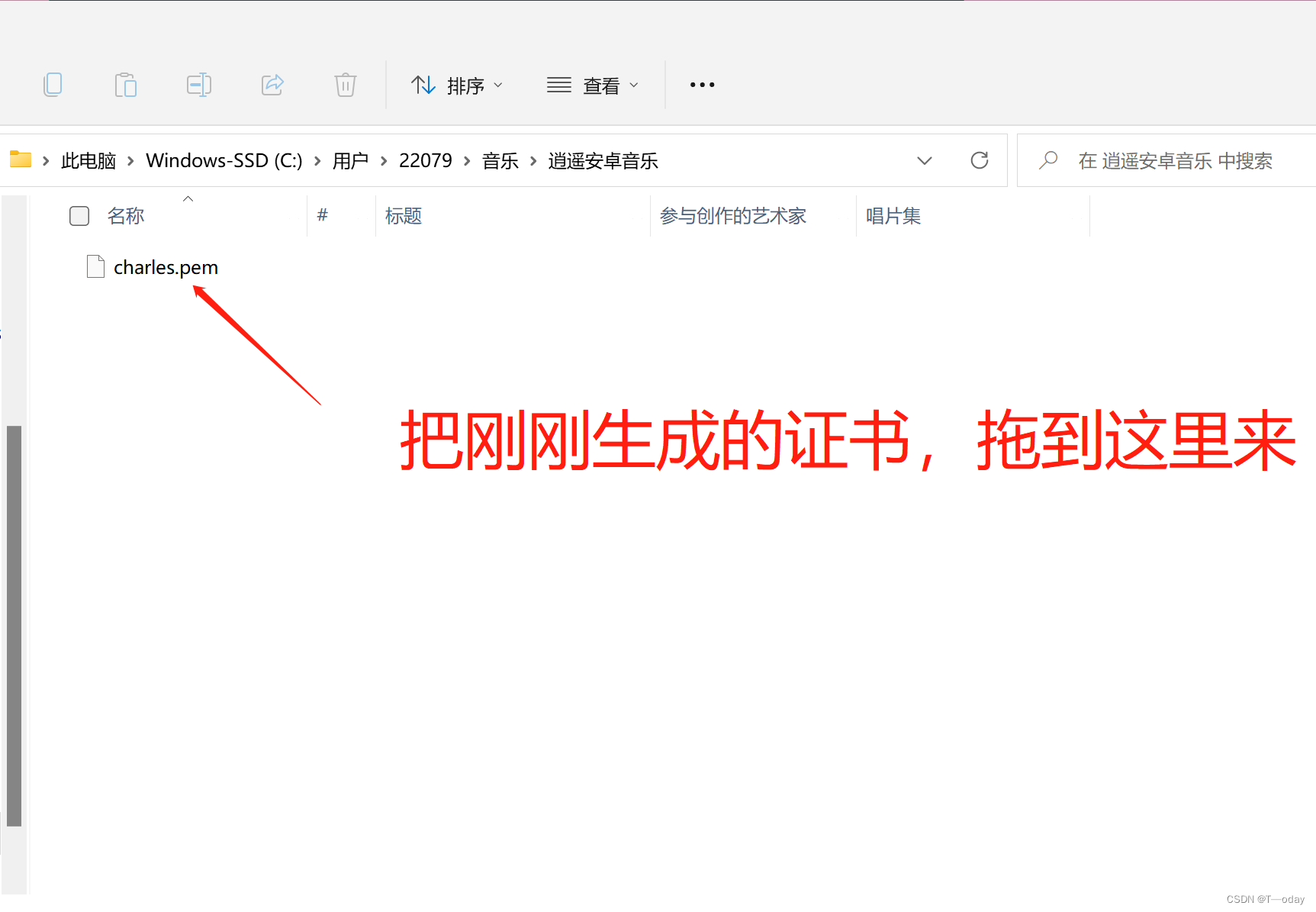Go to 此电脑 in breadcrumb

[x=88, y=161]
